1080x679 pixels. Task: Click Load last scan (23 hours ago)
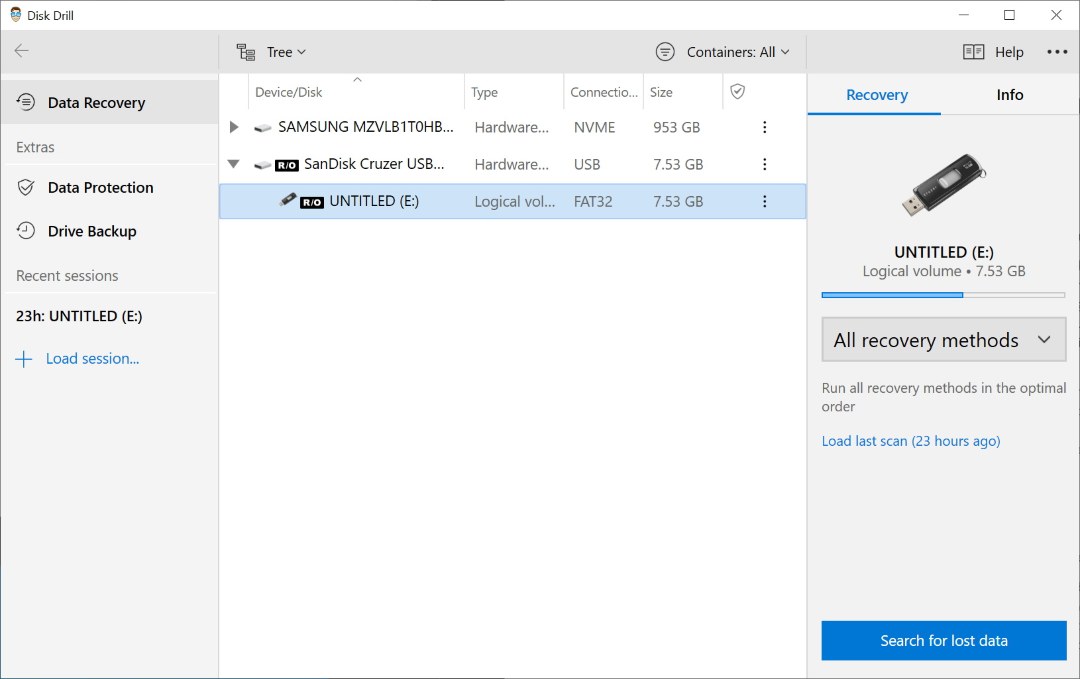(911, 441)
